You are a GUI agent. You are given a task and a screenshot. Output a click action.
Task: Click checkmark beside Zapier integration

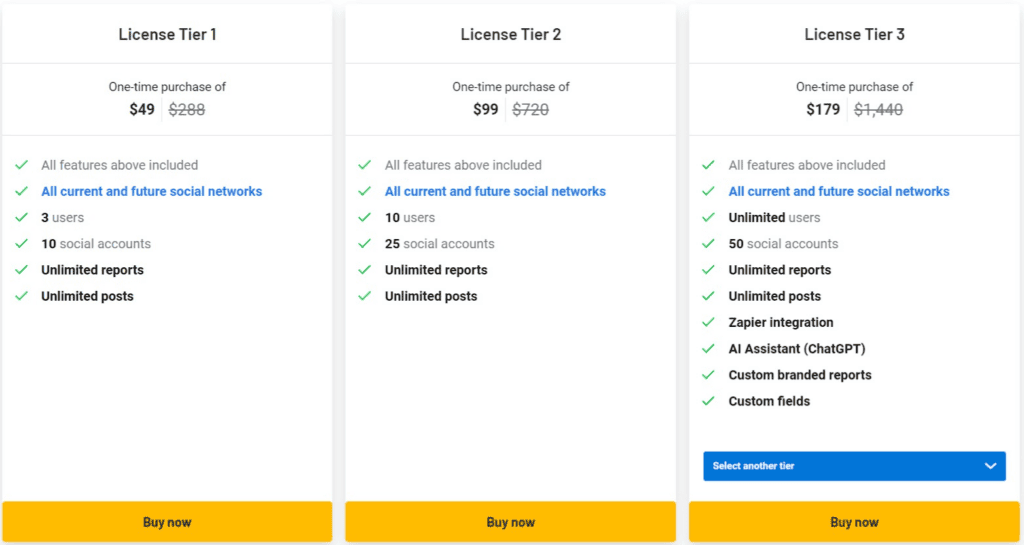tap(708, 323)
